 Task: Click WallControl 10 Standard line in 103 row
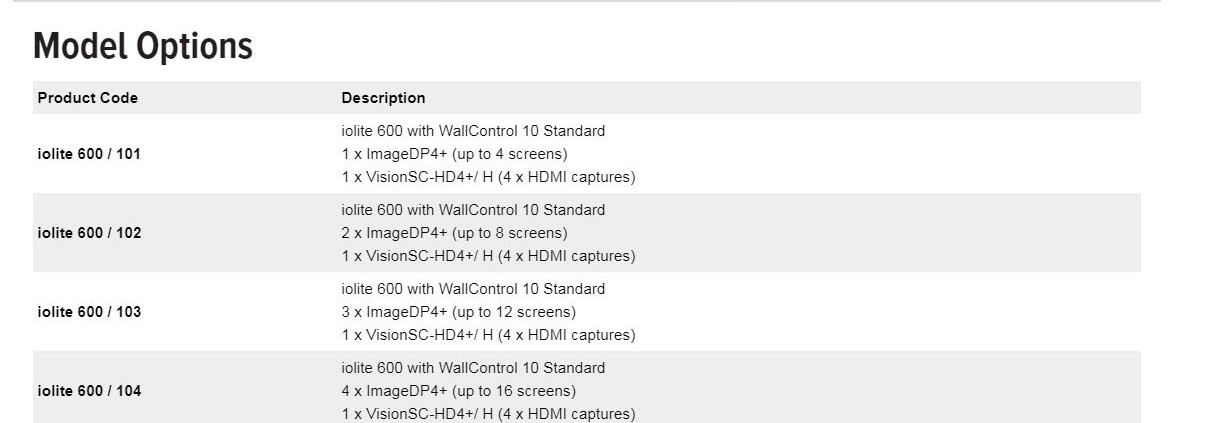(473, 289)
